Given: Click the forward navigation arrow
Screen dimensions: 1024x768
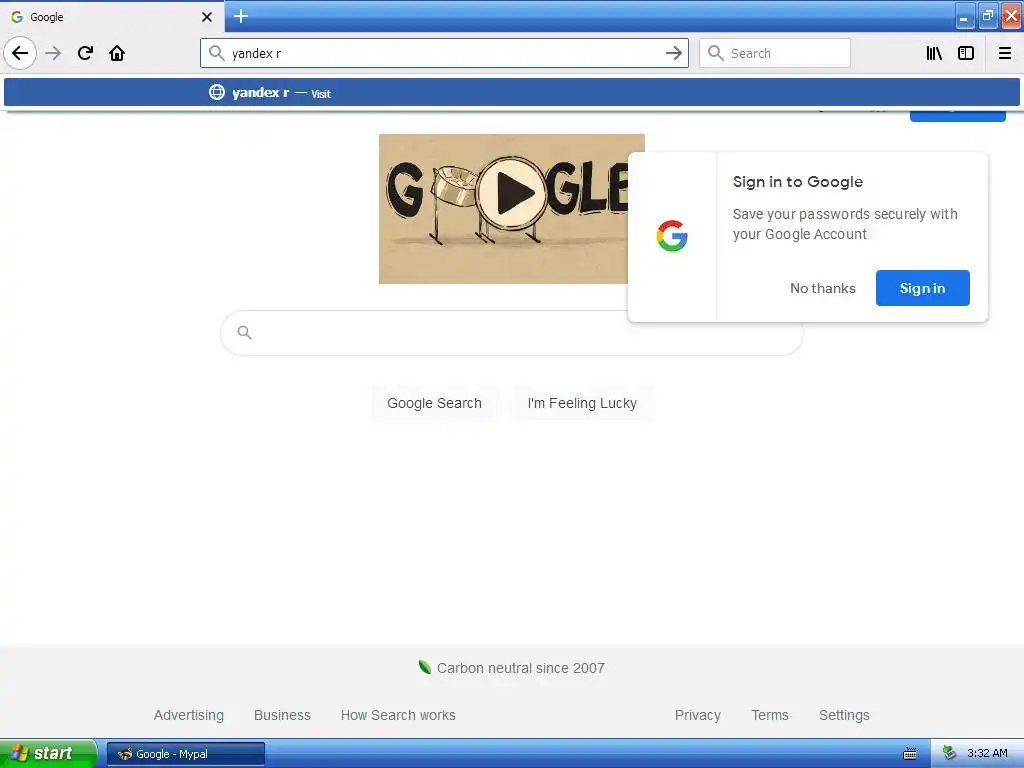Looking at the screenshot, I should click(x=53, y=53).
